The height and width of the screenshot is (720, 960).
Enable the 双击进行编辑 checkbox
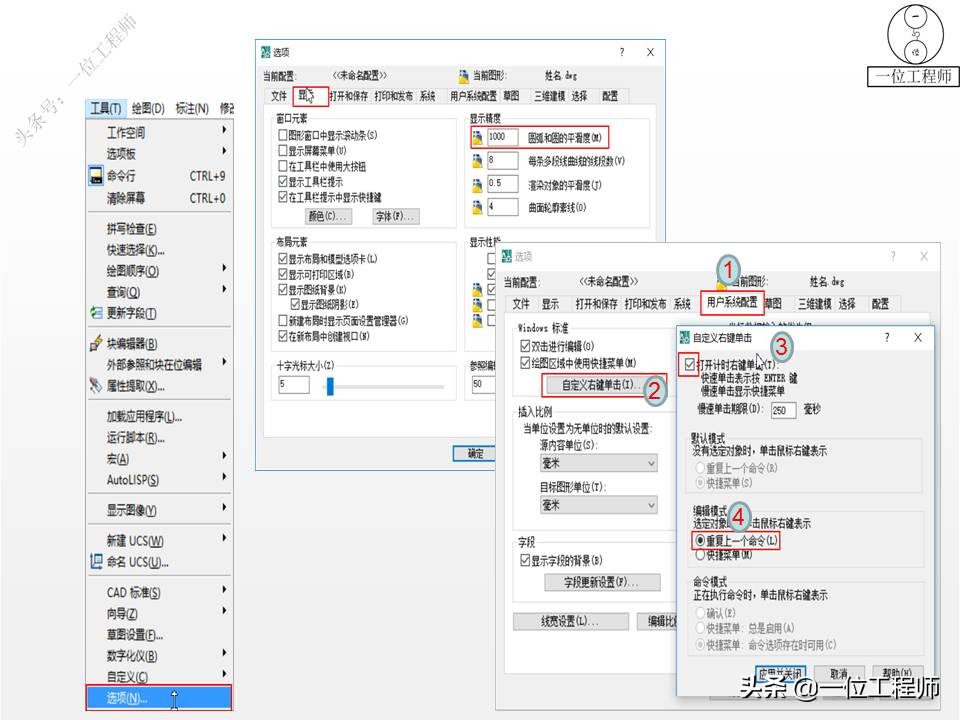tap(523, 345)
